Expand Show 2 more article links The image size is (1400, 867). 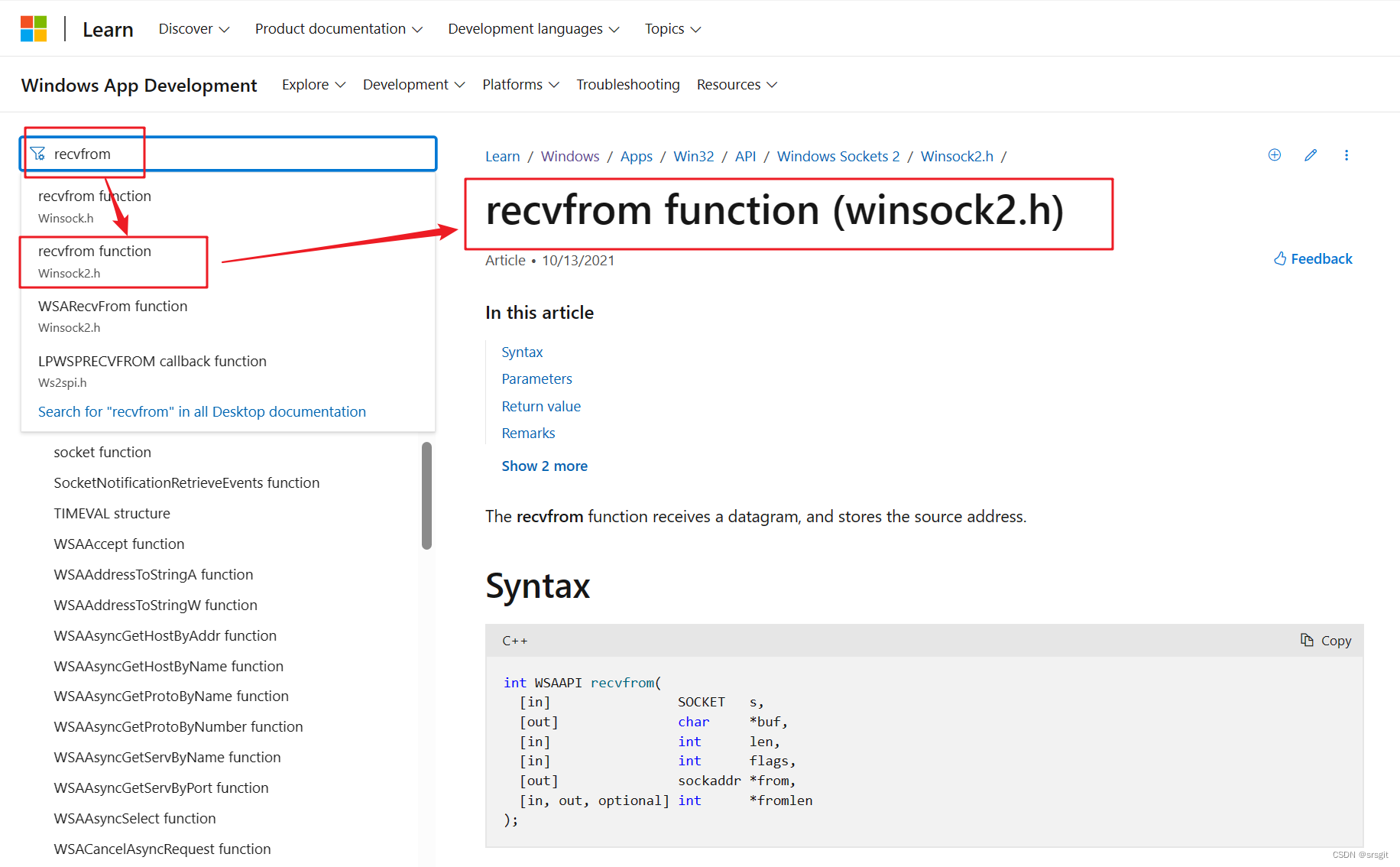(x=544, y=466)
